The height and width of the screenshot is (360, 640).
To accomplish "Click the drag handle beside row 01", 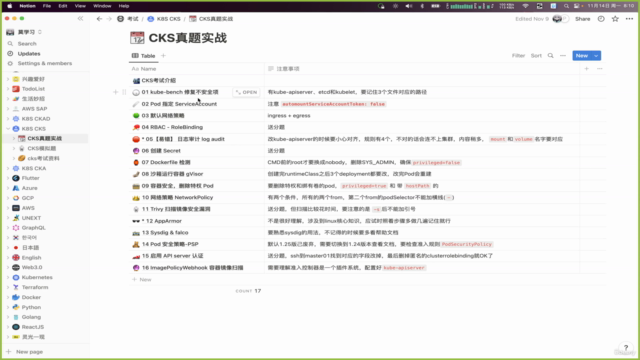I will coord(124,92).
